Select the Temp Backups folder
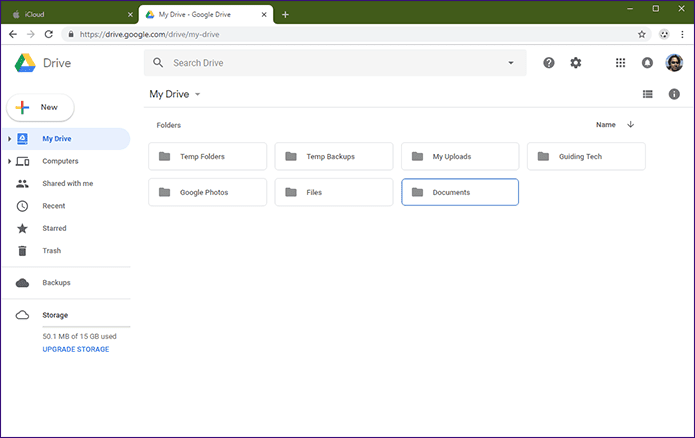 point(334,156)
